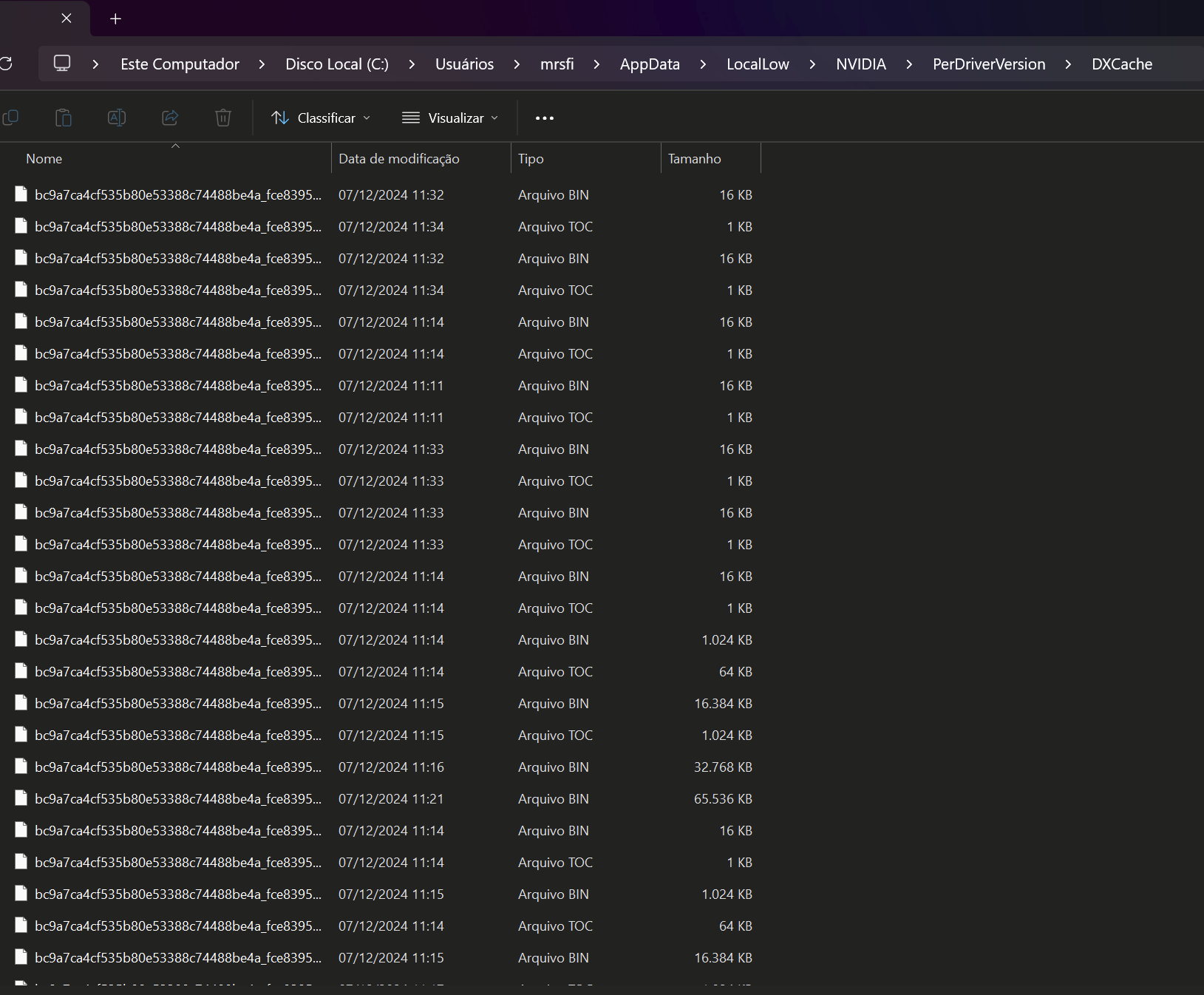Screen dimensions: 1204x995
Task: Navigate to NVIDIA breadcrumb folder
Action: click(x=861, y=64)
